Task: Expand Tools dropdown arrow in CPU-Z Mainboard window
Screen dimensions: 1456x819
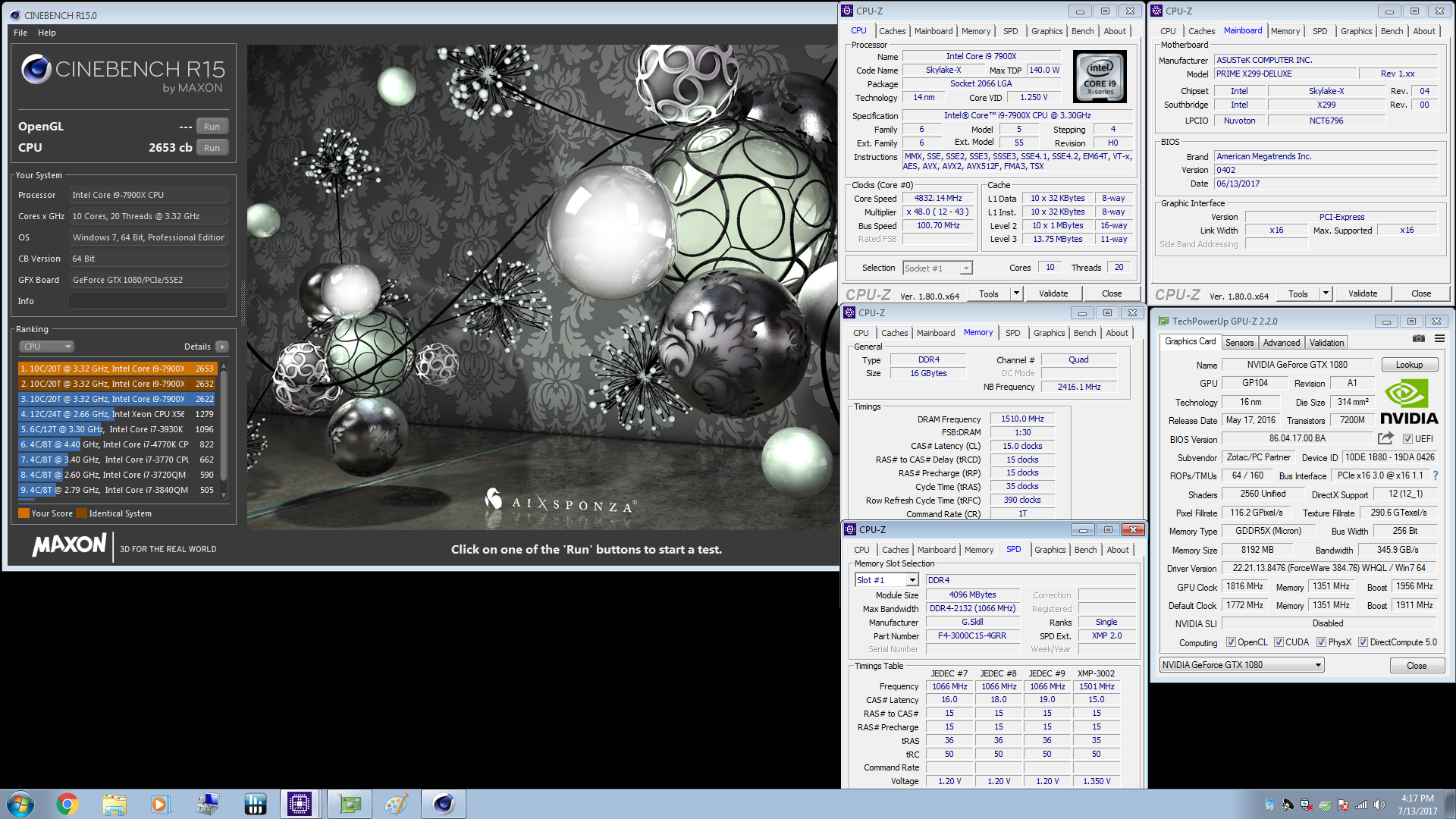Action: tap(1326, 293)
